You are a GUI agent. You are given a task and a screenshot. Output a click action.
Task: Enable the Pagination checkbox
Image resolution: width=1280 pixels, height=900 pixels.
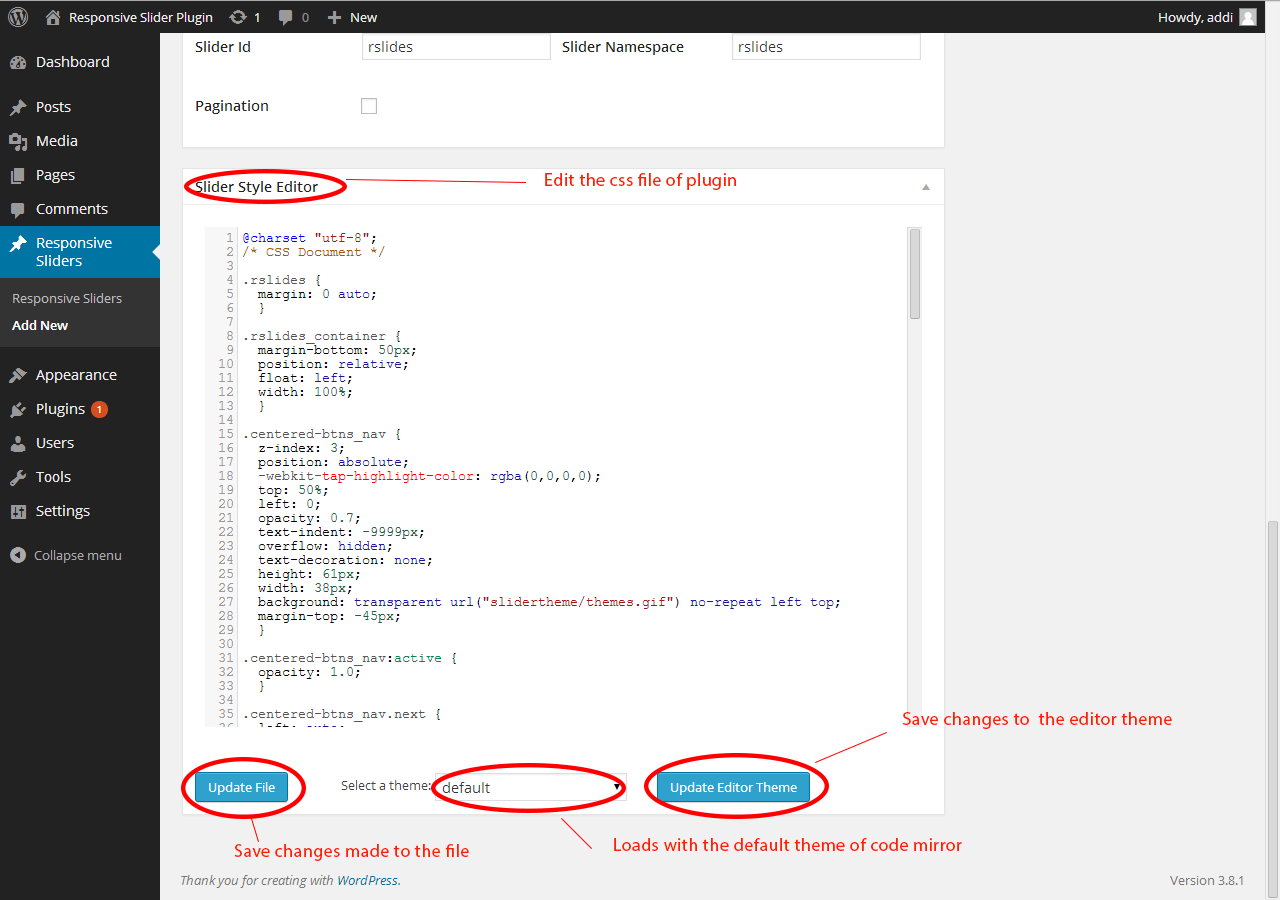pos(369,106)
